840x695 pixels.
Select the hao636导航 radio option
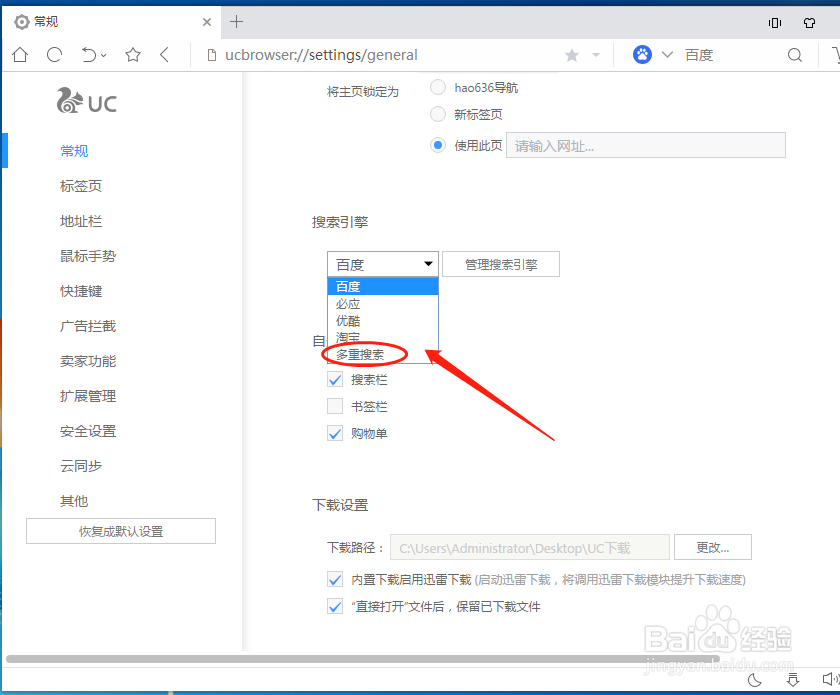point(437,87)
